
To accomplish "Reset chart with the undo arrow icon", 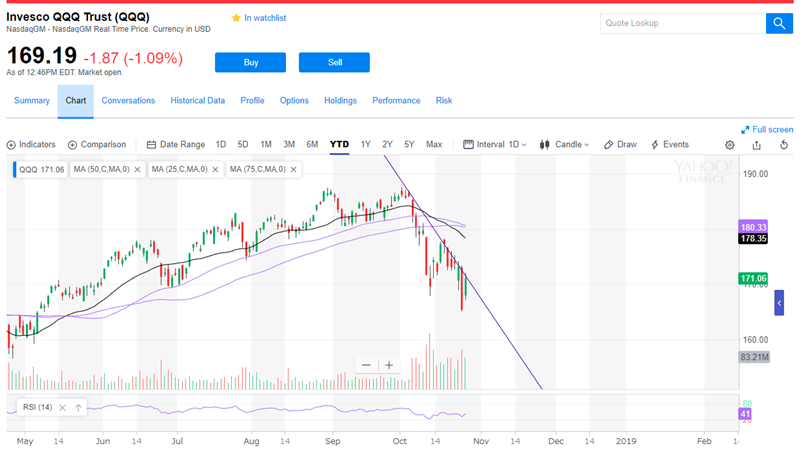I will click(x=784, y=145).
